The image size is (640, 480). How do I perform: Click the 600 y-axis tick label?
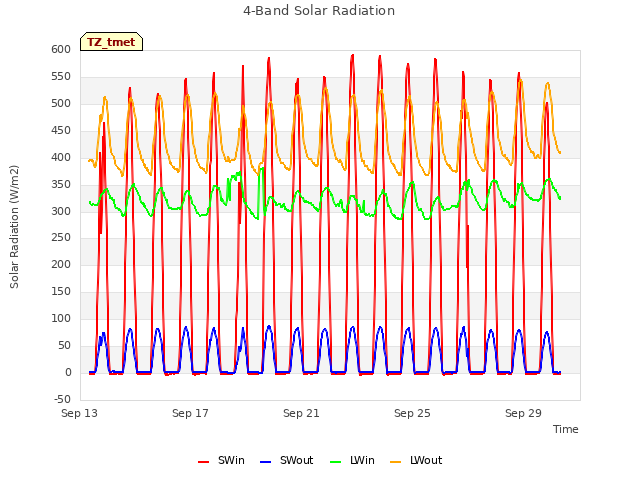(61, 49)
